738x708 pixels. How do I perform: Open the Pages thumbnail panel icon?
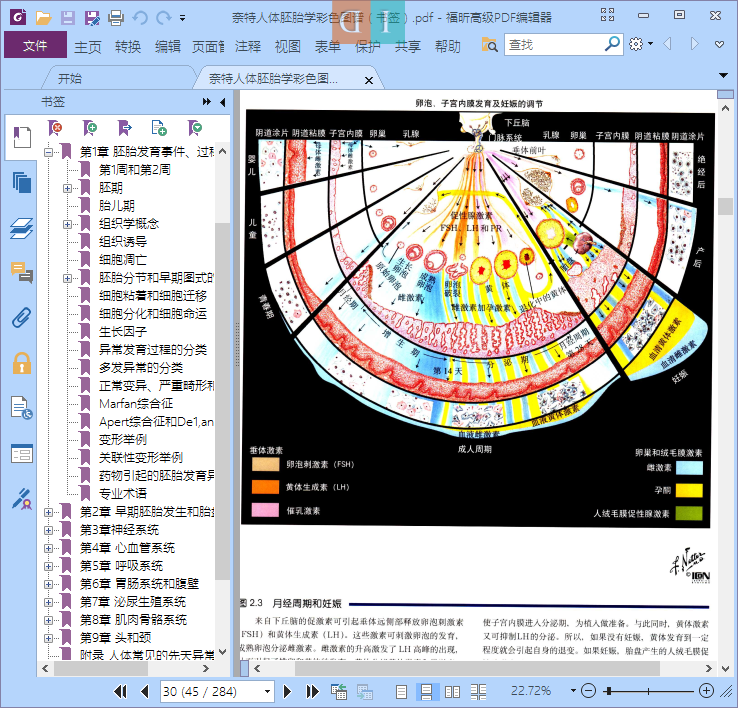pos(22,183)
